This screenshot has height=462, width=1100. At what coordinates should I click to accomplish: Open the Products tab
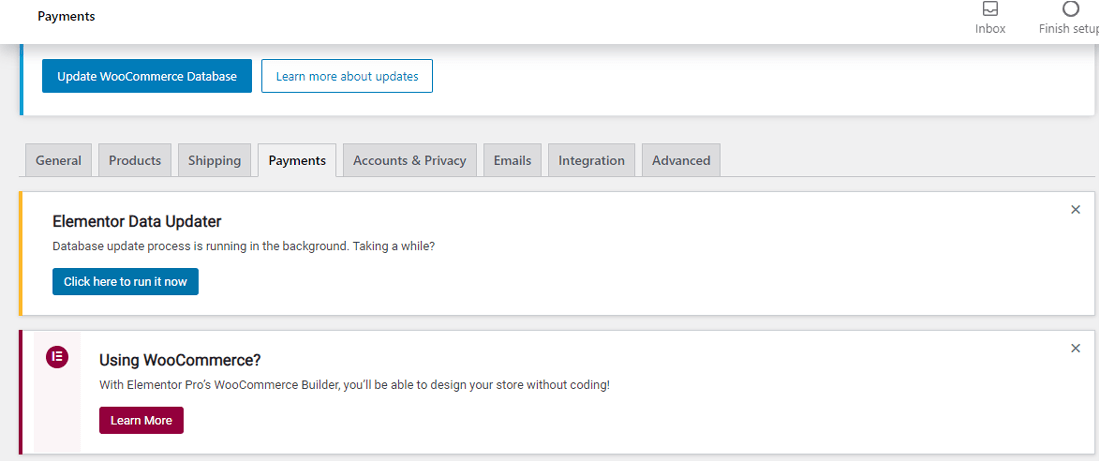click(x=135, y=161)
